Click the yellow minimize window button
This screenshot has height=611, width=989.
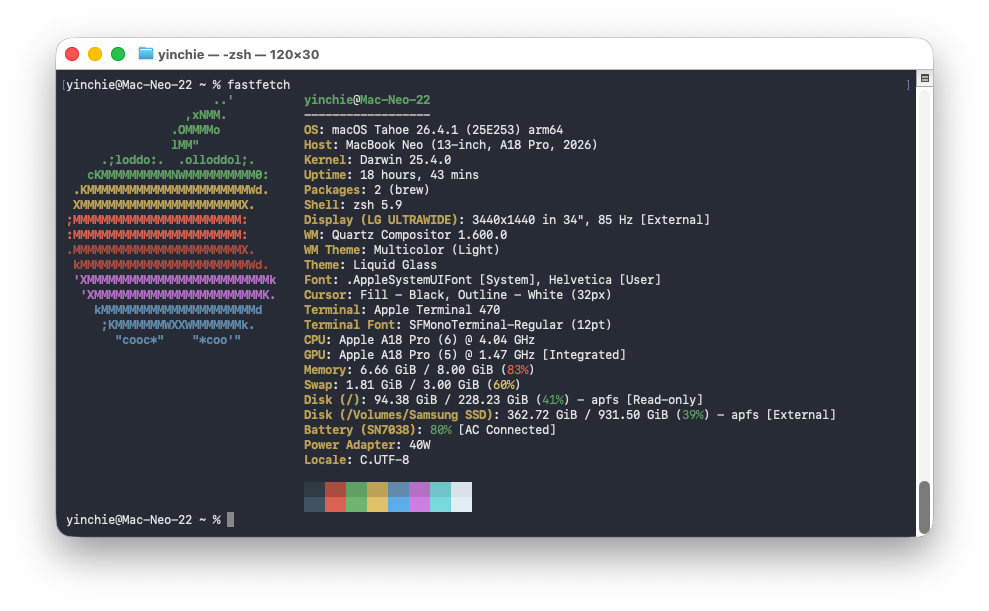[95, 54]
